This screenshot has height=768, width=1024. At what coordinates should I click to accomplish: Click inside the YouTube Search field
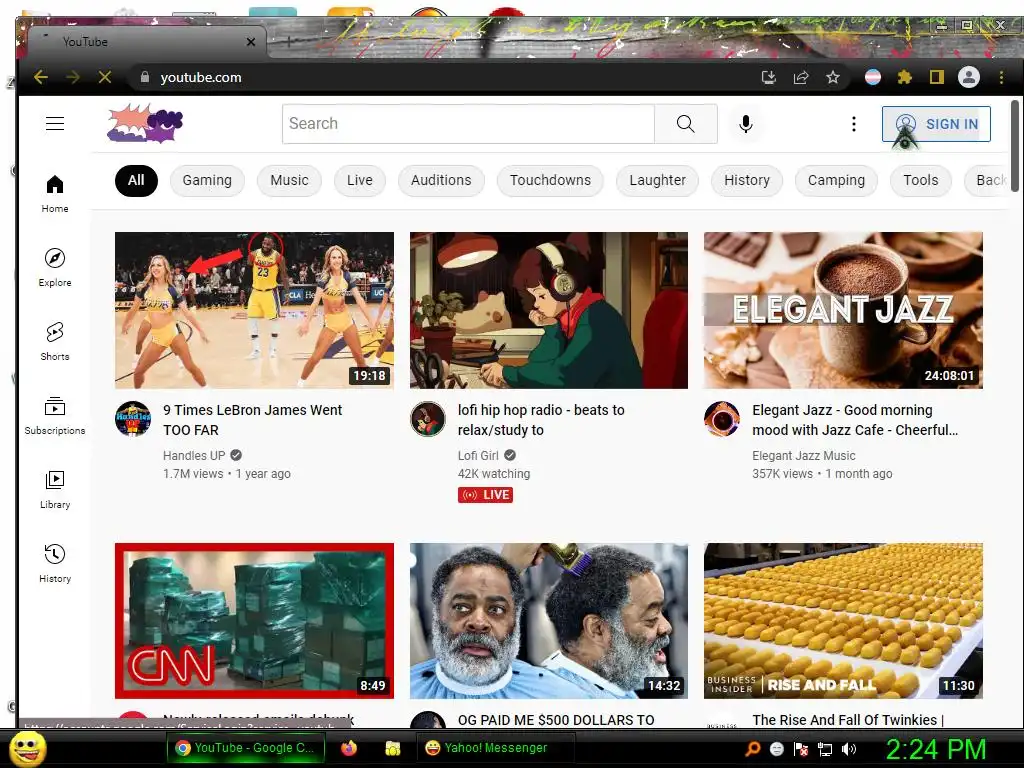tap(468, 123)
